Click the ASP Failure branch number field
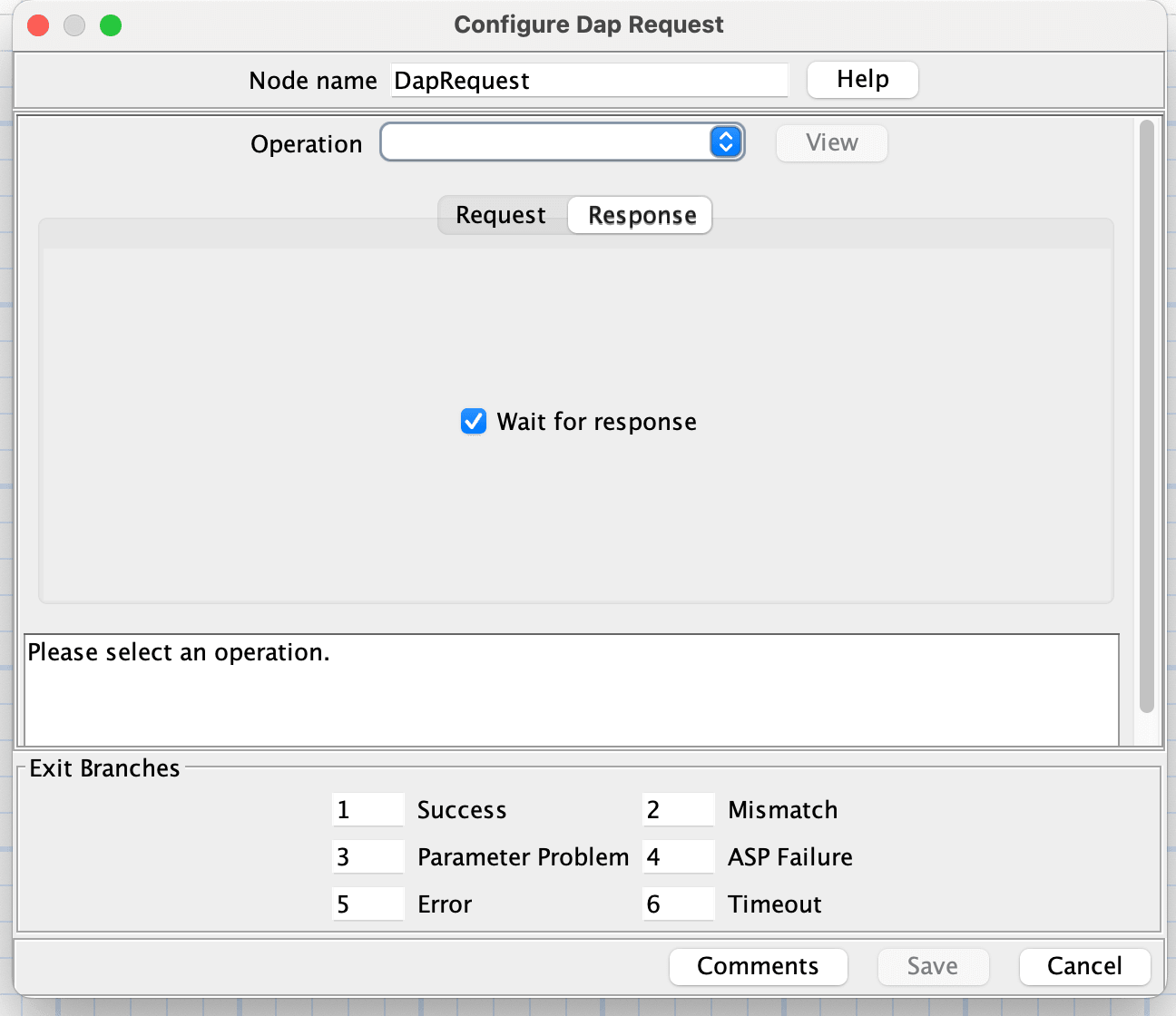1176x1016 pixels. 678,856
